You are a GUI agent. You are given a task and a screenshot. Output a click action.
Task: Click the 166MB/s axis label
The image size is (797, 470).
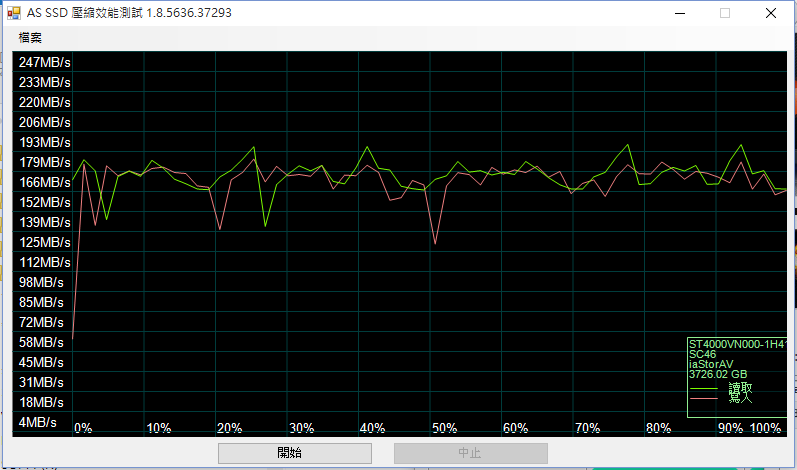pos(45,182)
